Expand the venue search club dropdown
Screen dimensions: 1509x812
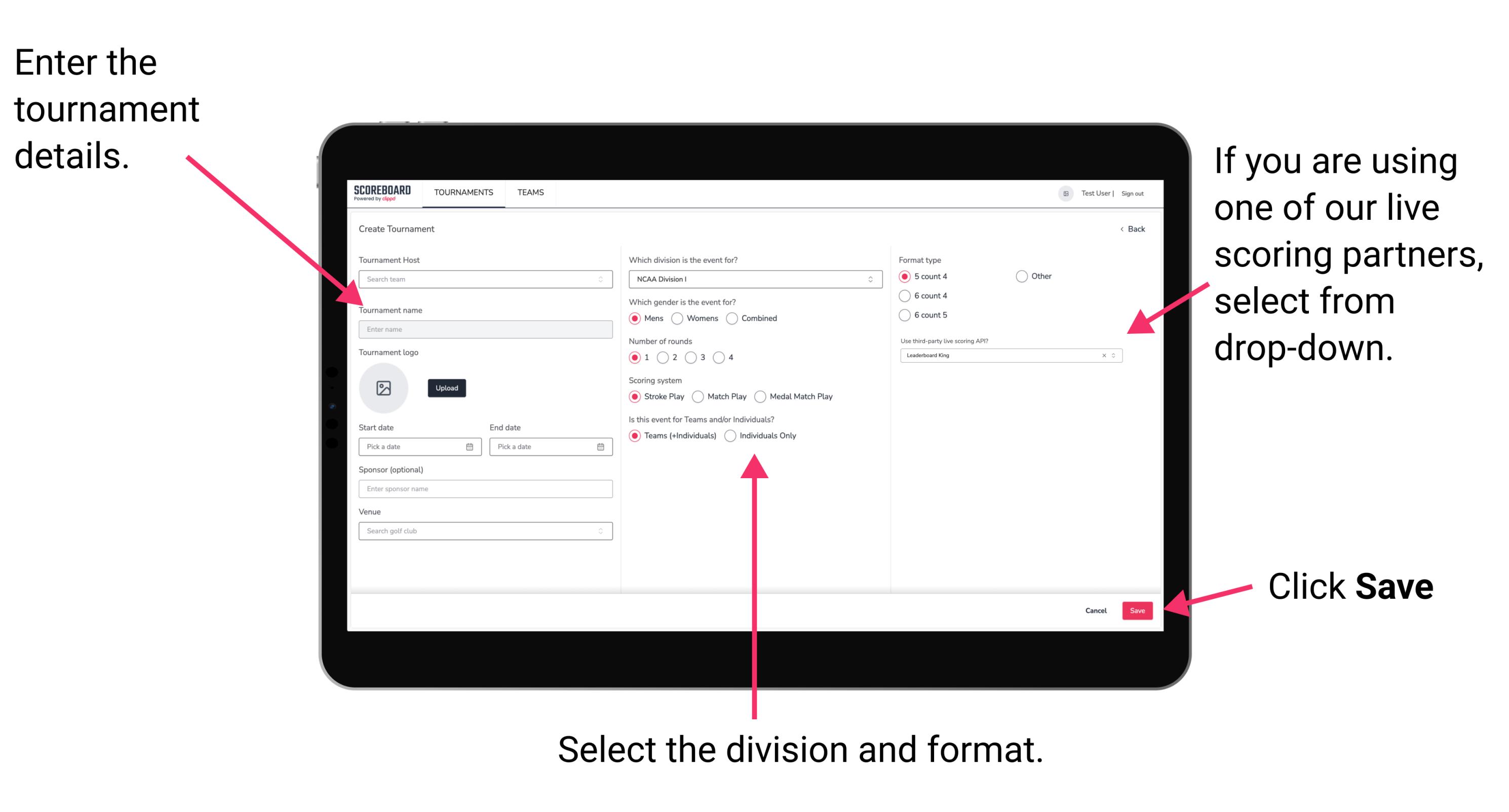[599, 530]
